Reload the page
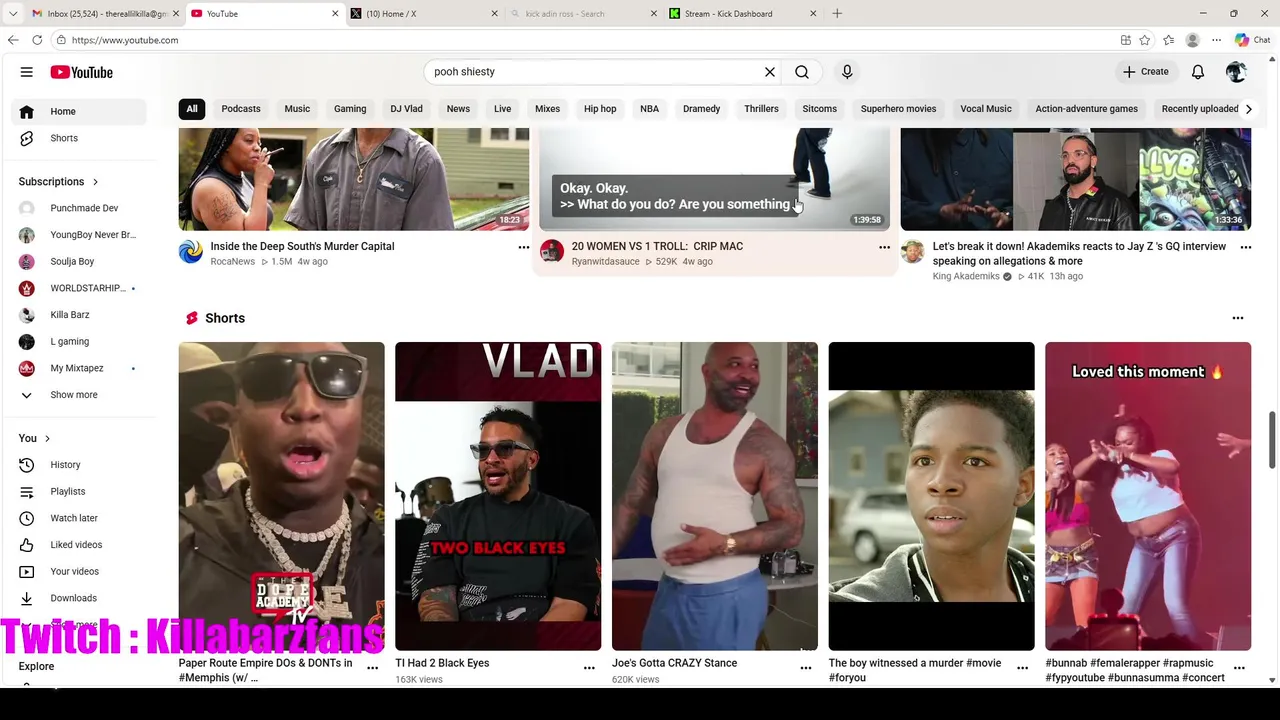Image resolution: width=1280 pixels, height=720 pixels. [x=37, y=40]
